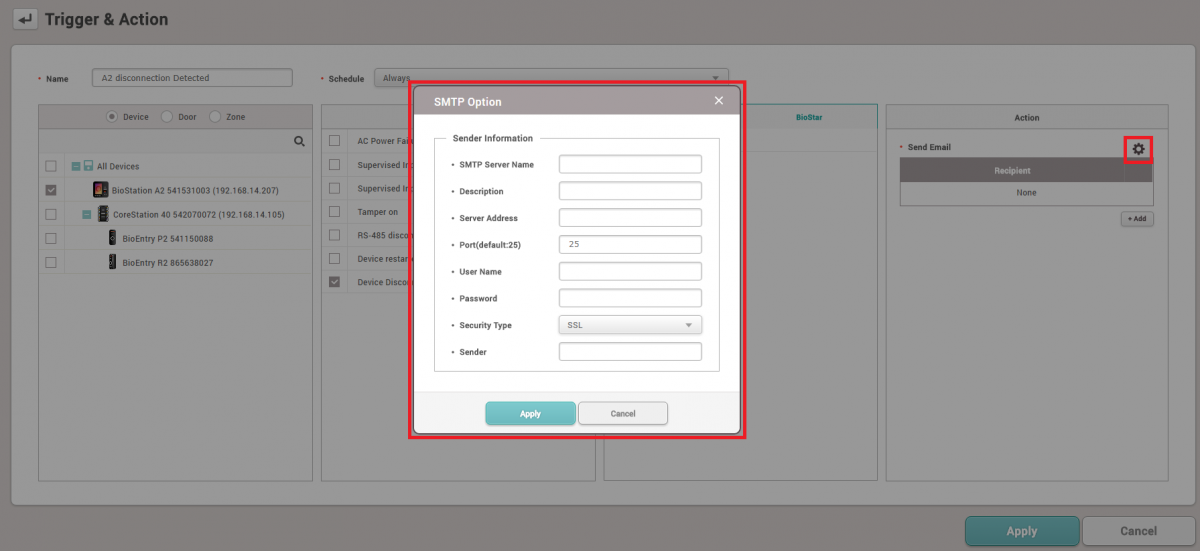This screenshot has height=551, width=1200.
Task: Close the SMTP Option dialog
Action: 718,101
